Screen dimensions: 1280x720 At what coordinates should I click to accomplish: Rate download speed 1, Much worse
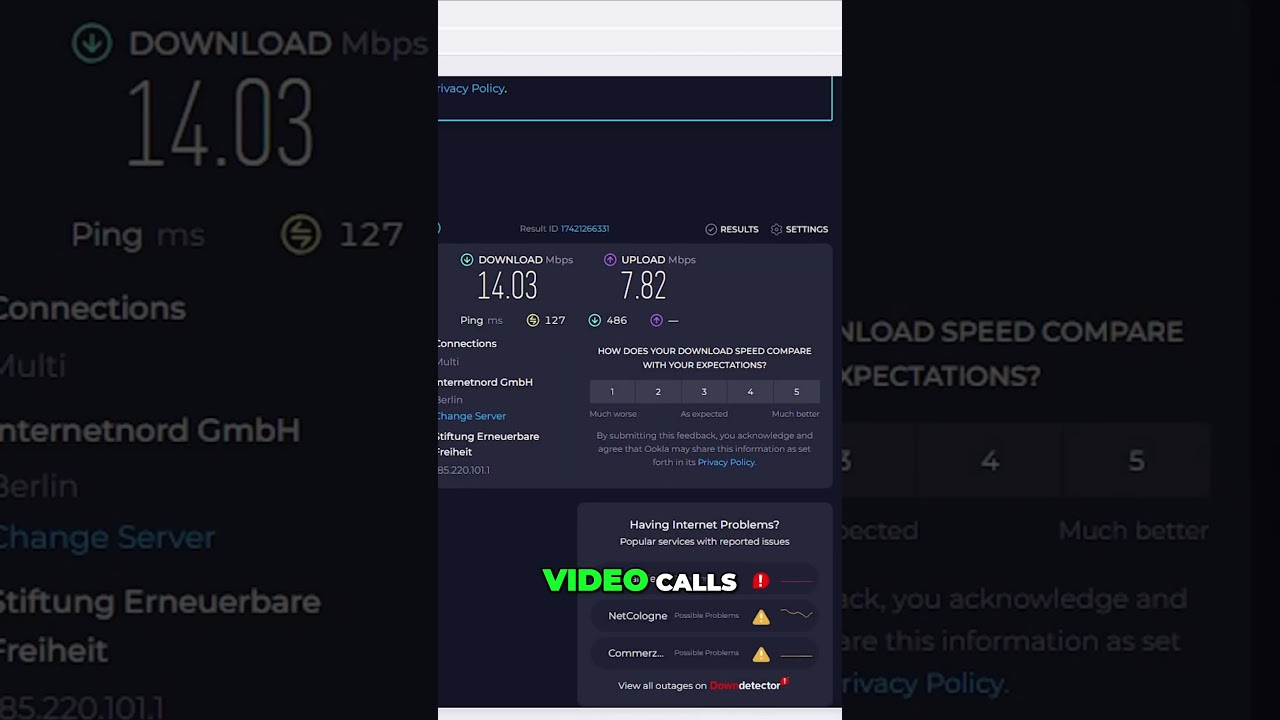point(612,392)
